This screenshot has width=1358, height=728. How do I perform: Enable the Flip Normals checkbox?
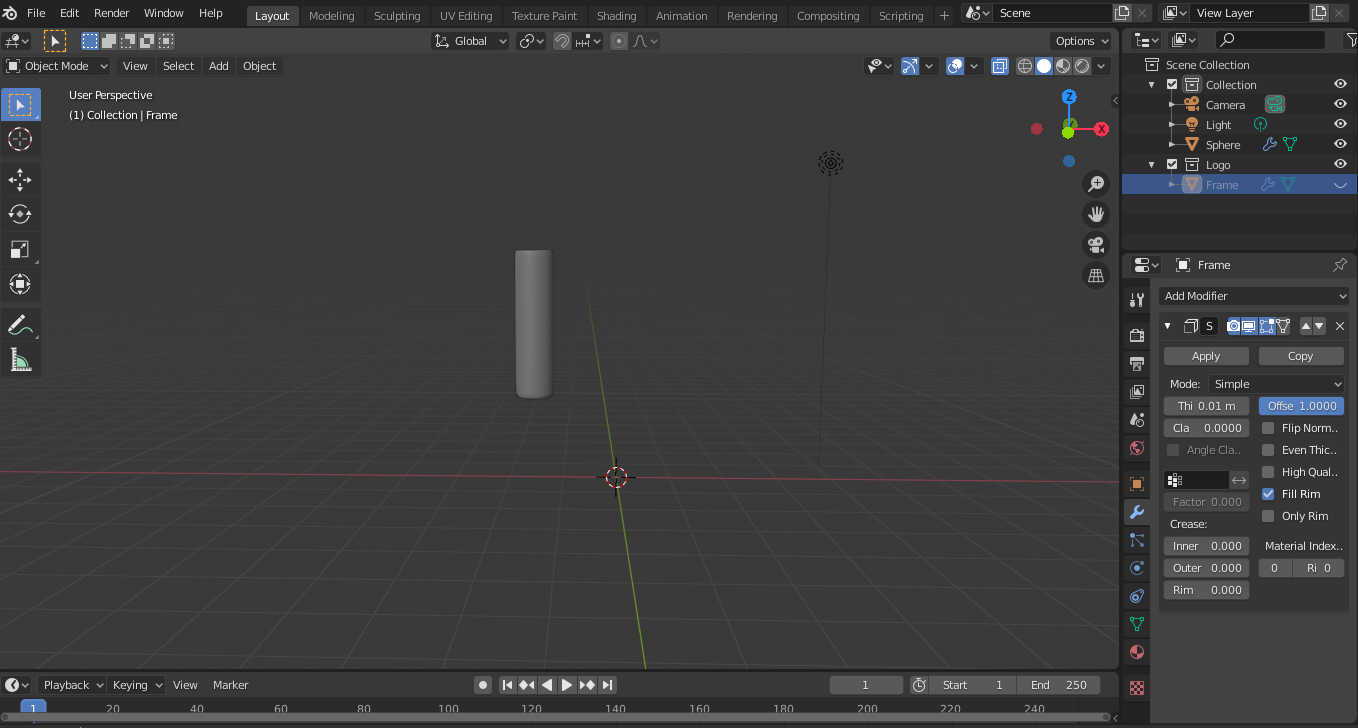[1268, 428]
